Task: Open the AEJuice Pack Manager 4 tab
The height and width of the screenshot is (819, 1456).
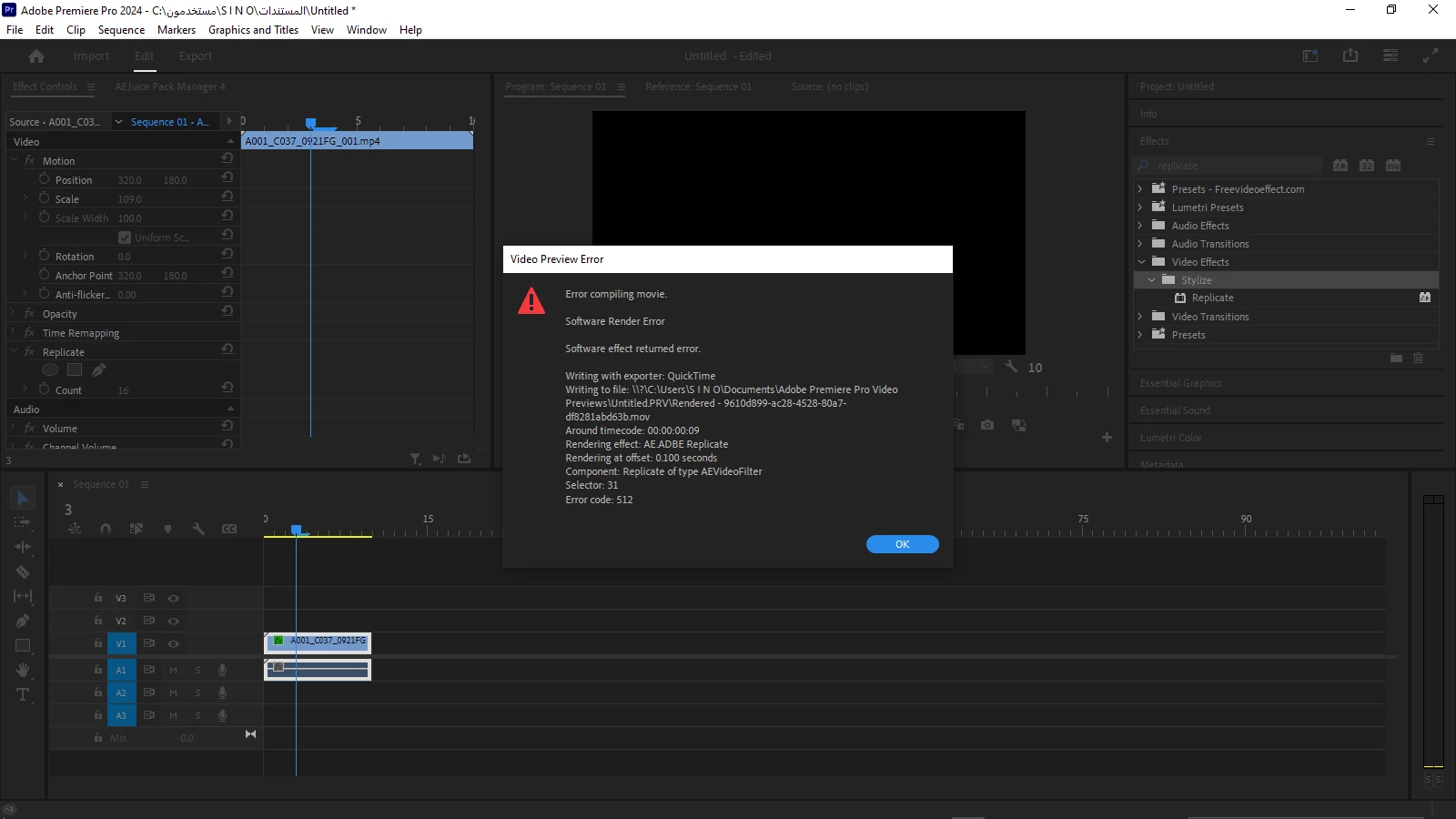Action: [x=170, y=87]
